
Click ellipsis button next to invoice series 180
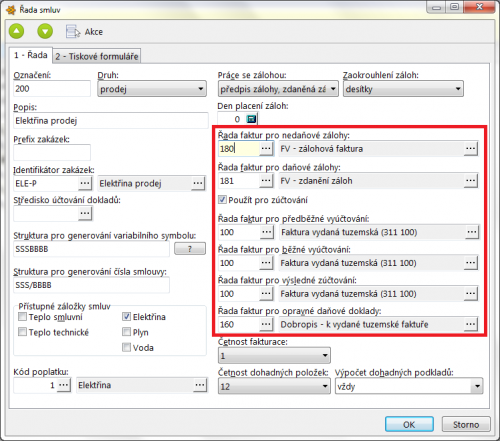(266, 149)
